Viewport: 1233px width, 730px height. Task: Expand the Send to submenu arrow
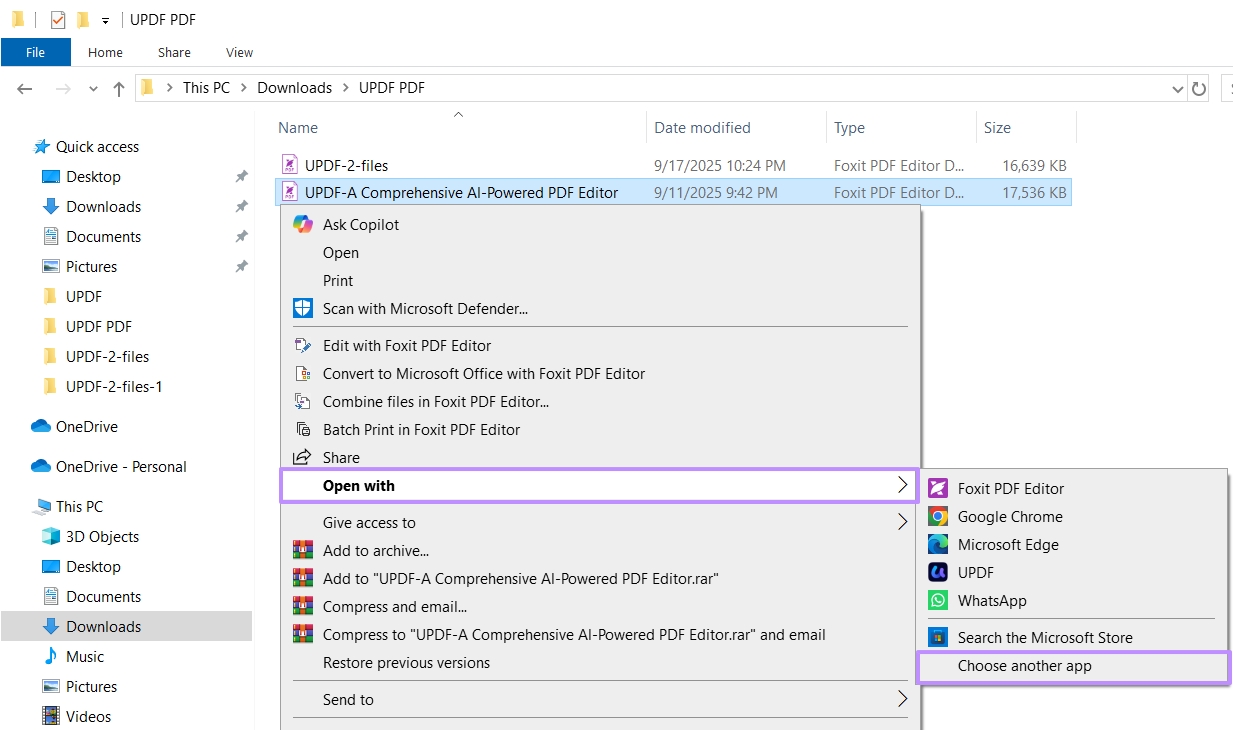tap(901, 700)
